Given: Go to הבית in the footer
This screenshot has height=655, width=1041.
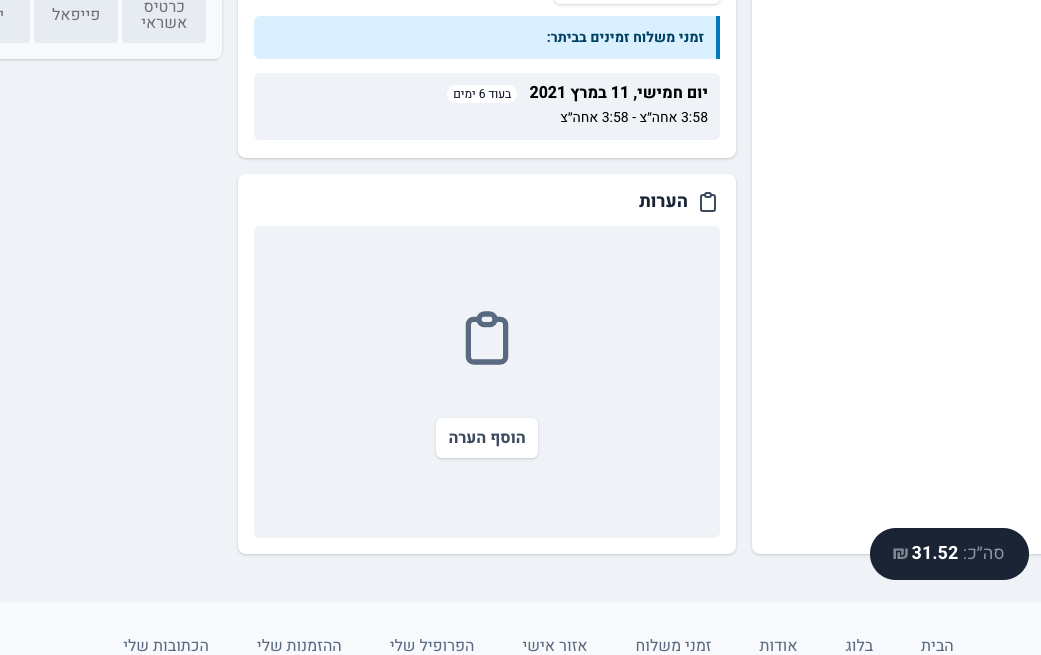Looking at the screenshot, I should [937, 645].
